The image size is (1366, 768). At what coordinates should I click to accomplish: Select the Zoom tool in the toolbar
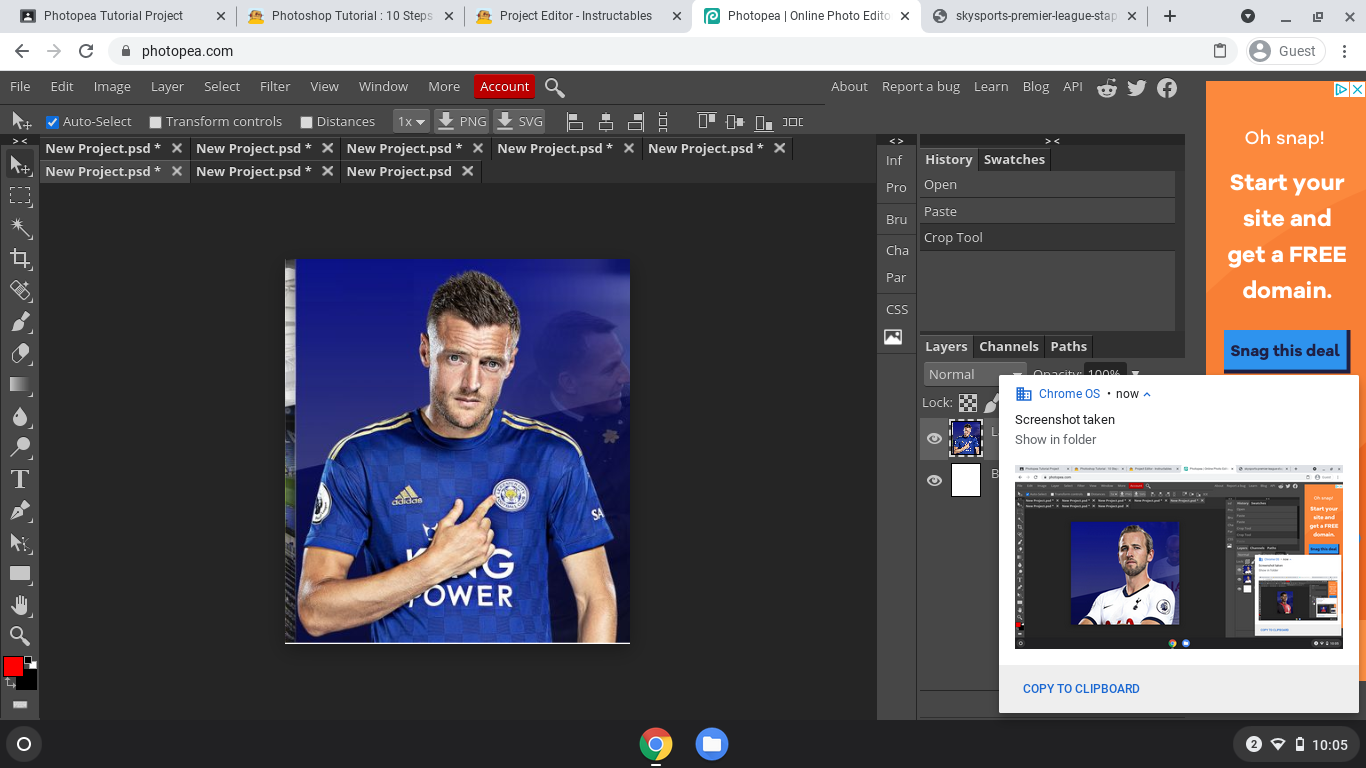[x=19, y=635]
